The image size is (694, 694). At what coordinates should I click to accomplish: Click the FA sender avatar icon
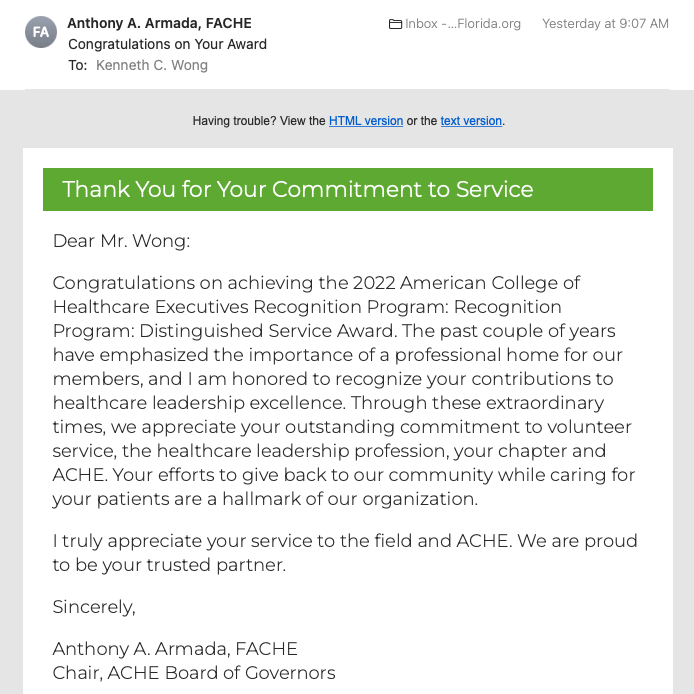[x=41, y=32]
